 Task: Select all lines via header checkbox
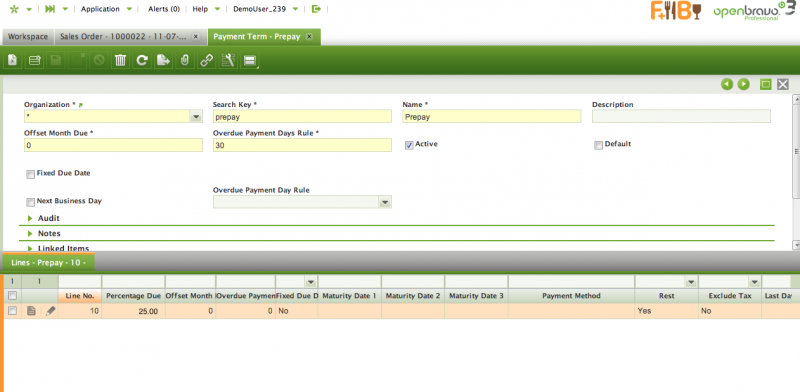(x=12, y=296)
